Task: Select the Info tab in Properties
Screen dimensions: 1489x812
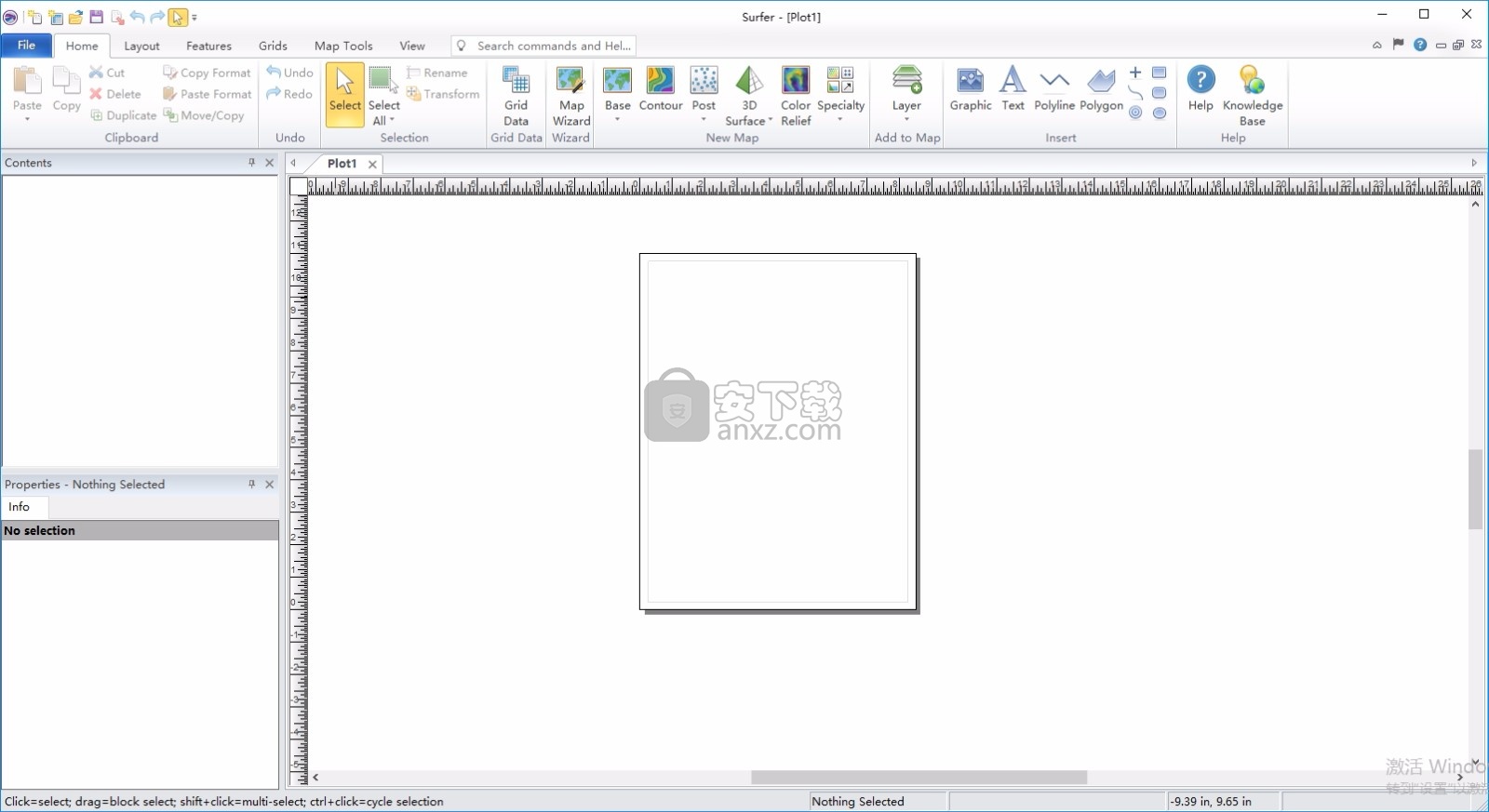Action: pyautogui.click(x=24, y=507)
